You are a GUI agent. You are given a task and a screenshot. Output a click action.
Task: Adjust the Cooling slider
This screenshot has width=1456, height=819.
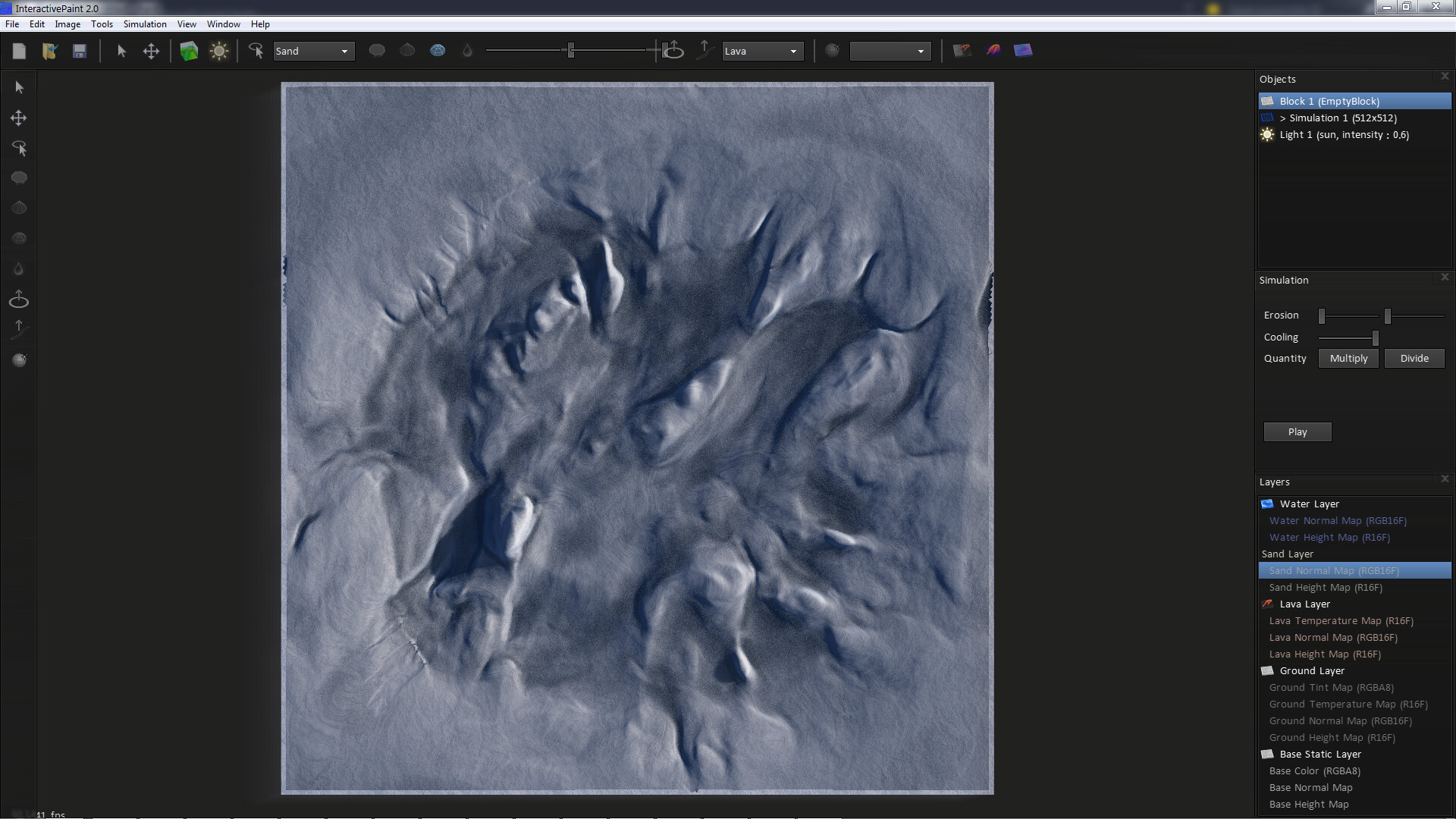(x=1374, y=338)
